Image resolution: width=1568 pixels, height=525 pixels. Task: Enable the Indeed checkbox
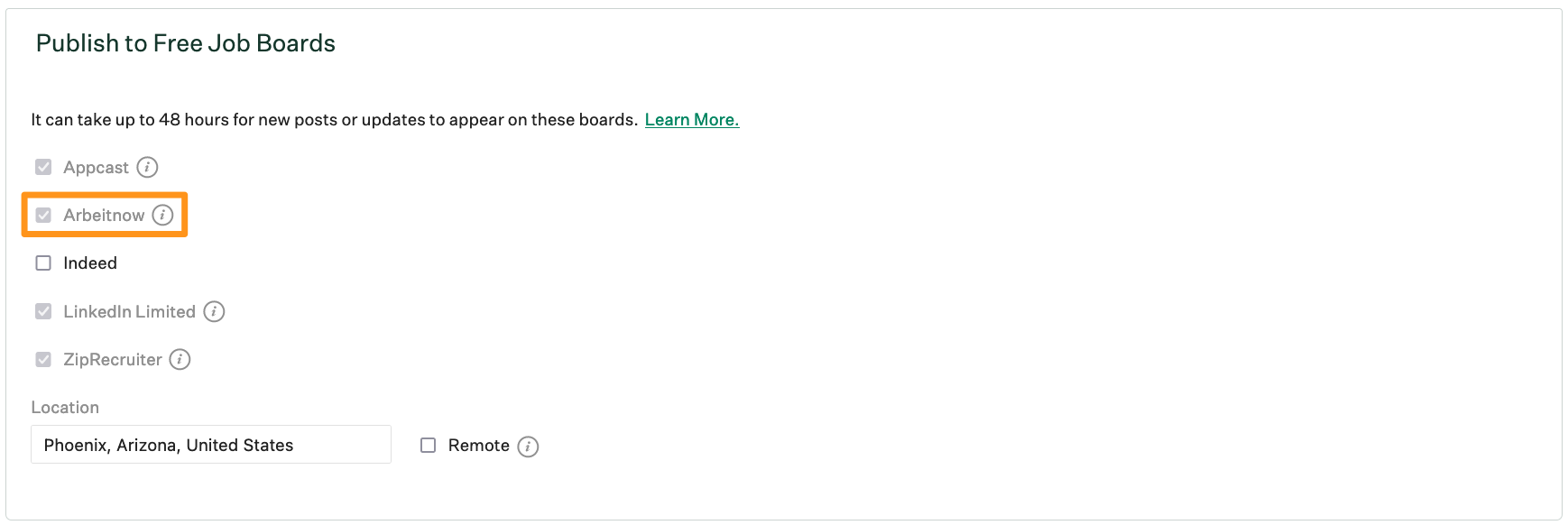click(x=42, y=262)
